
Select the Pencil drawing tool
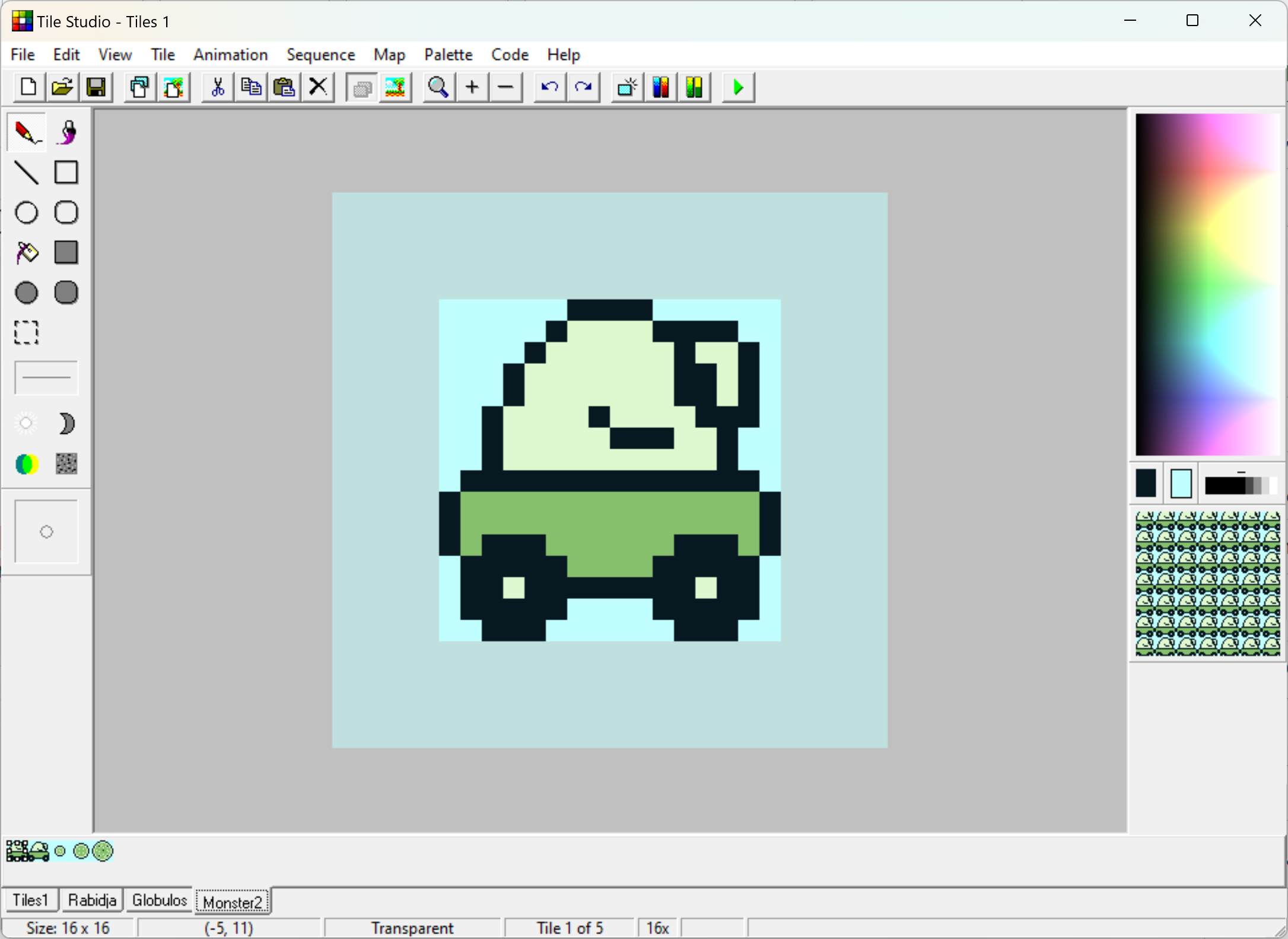pos(27,132)
